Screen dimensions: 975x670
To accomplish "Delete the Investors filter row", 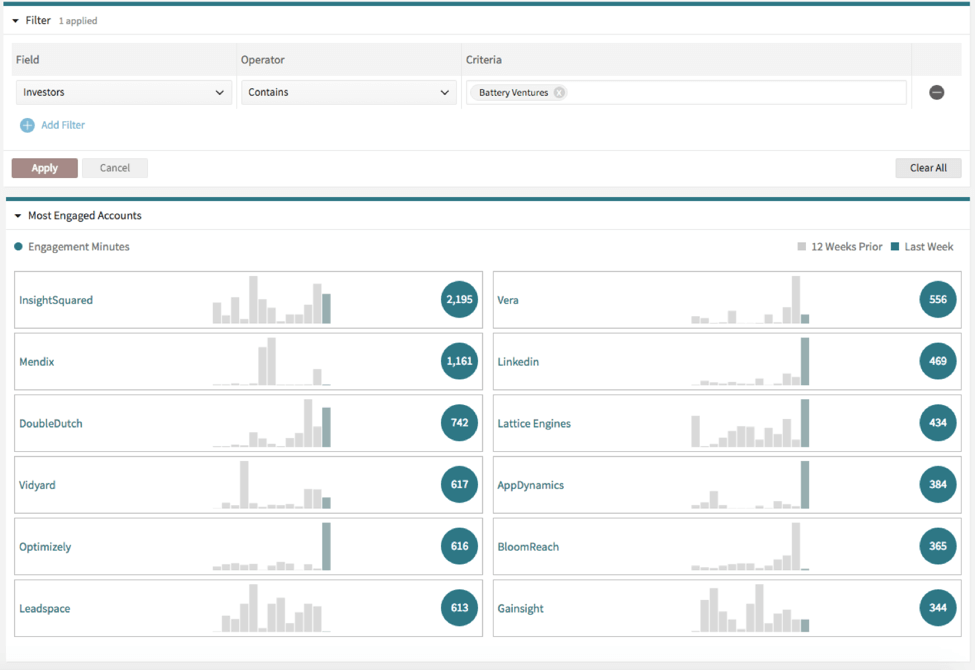I will 936,93.
